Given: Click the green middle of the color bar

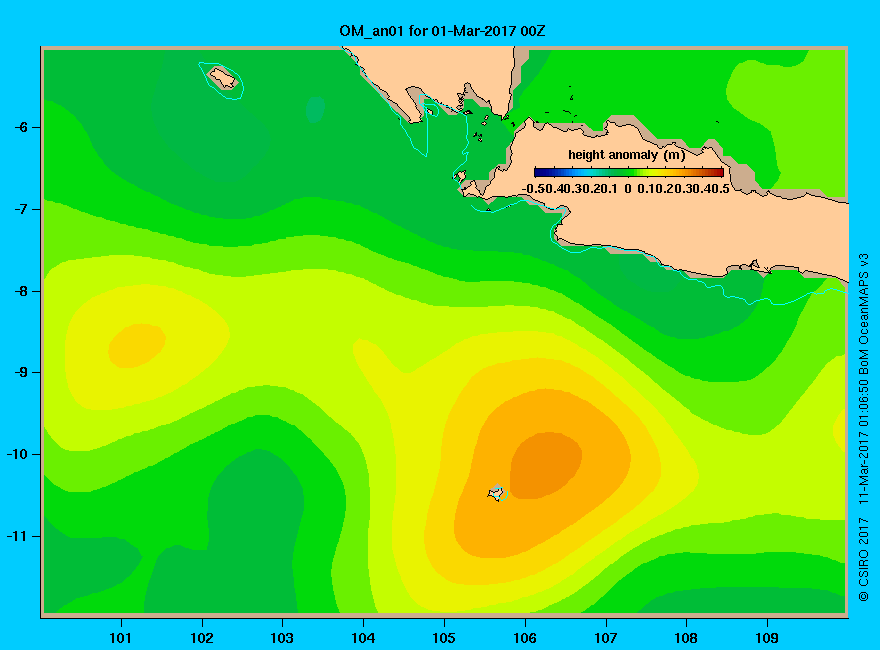Looking at the screenshot, I should pos(629,173).
